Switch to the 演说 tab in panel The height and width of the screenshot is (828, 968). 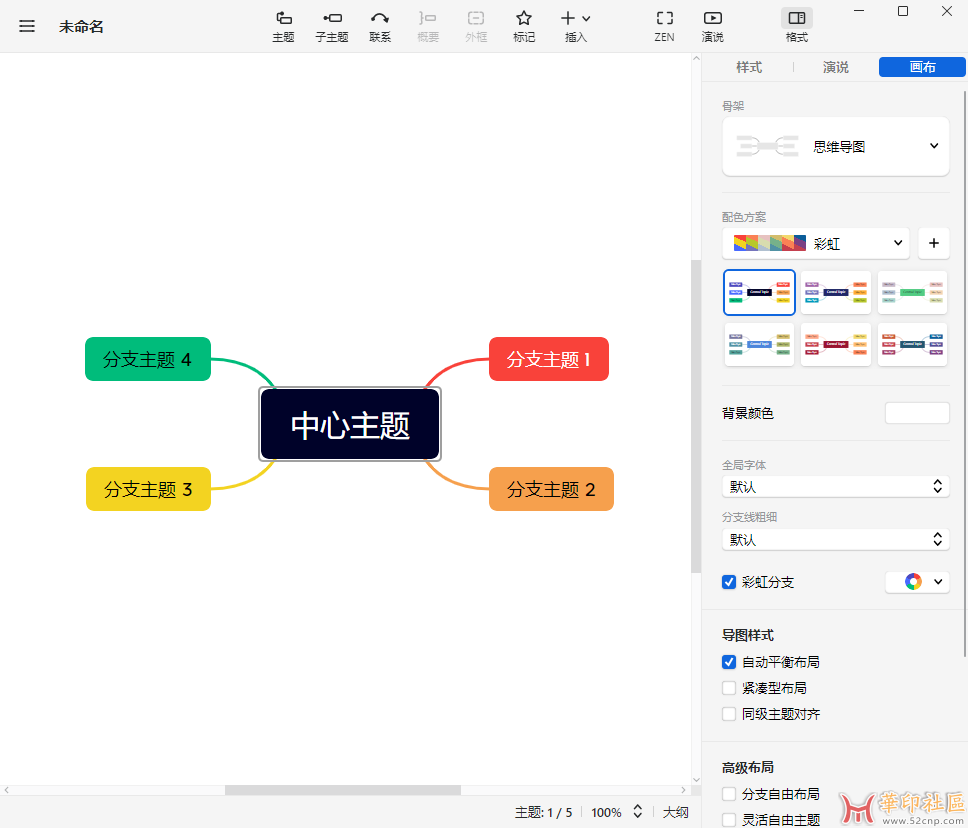[x=835, y=67]
